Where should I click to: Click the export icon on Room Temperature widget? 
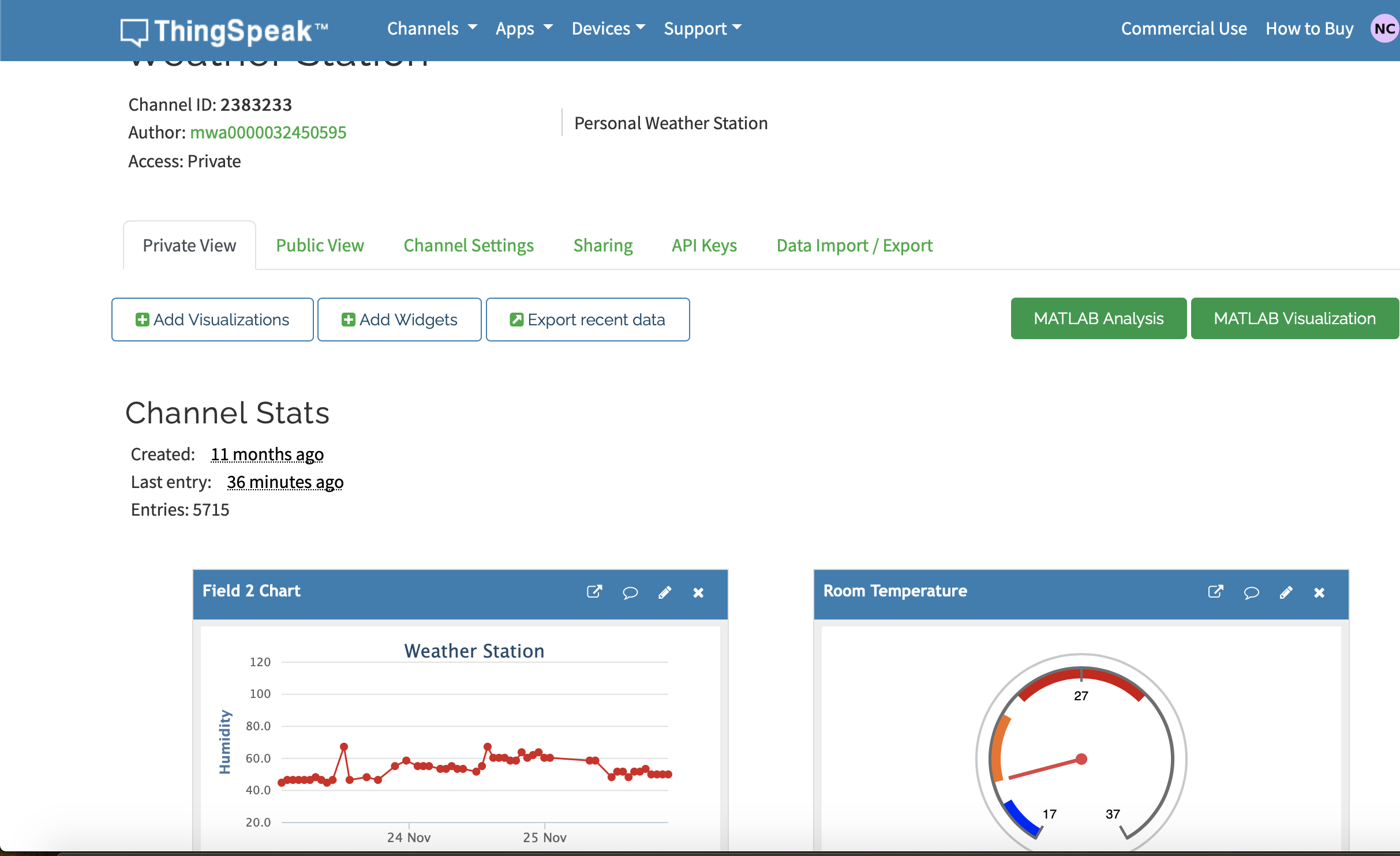pyautogui.click(x=1216, y=591)
